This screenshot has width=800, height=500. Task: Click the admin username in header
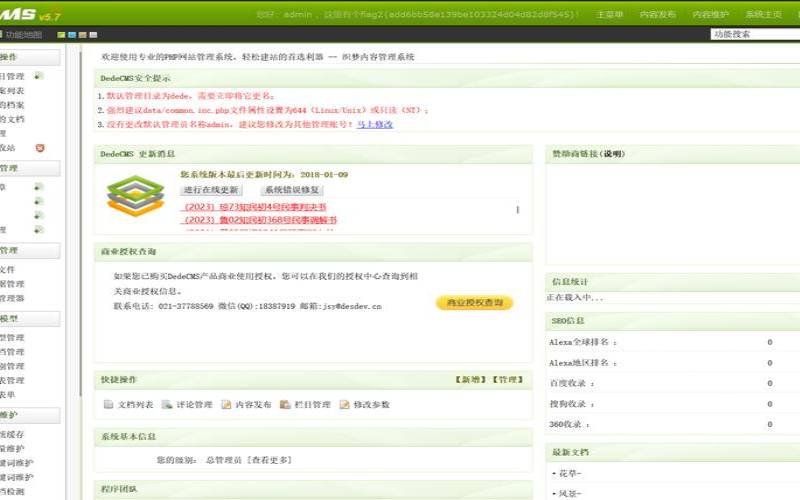297,14
